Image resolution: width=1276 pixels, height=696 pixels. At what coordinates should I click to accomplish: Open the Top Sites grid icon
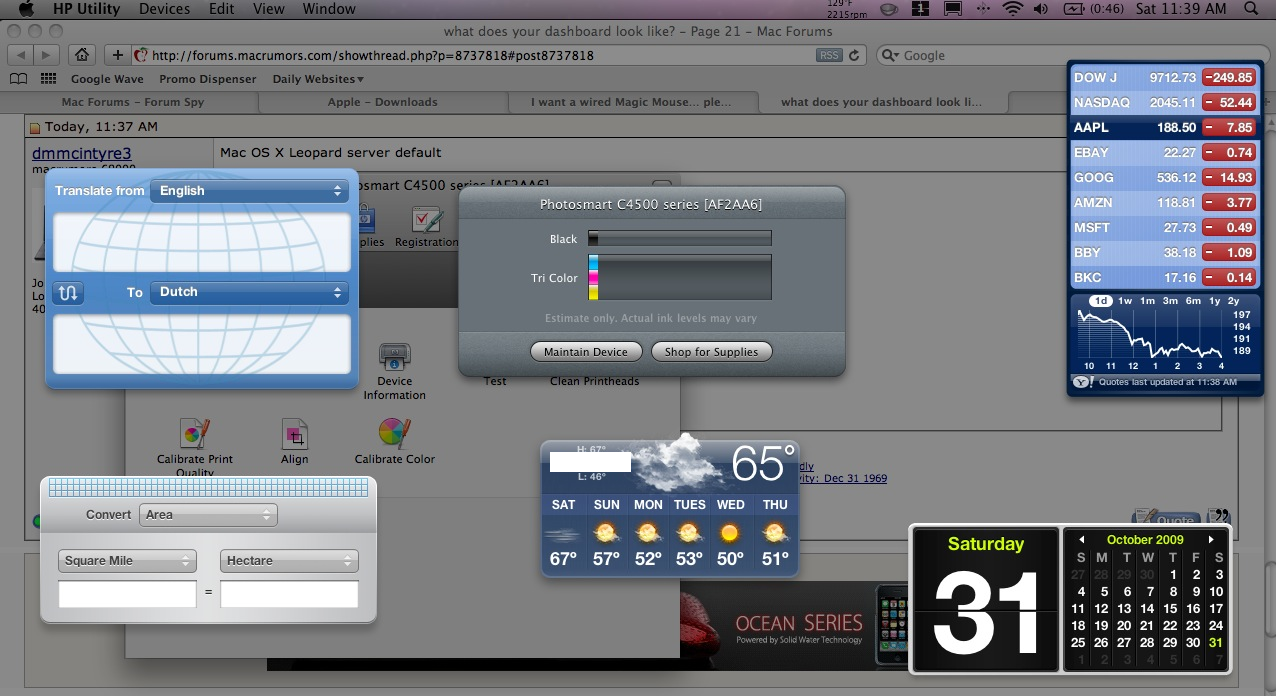tap(48, 79)
